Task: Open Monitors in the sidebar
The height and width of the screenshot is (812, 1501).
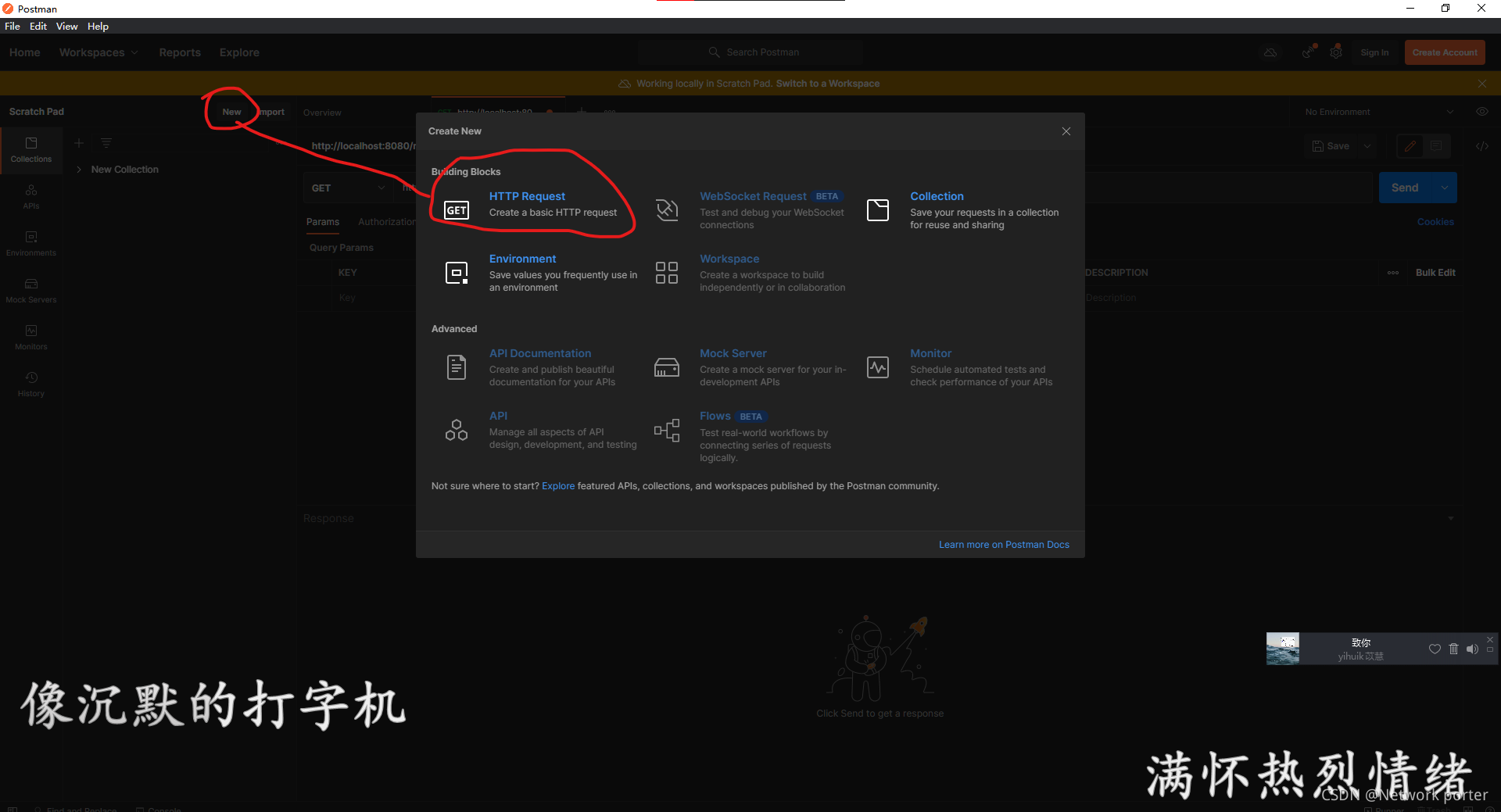Action: [x=31, y=338]
